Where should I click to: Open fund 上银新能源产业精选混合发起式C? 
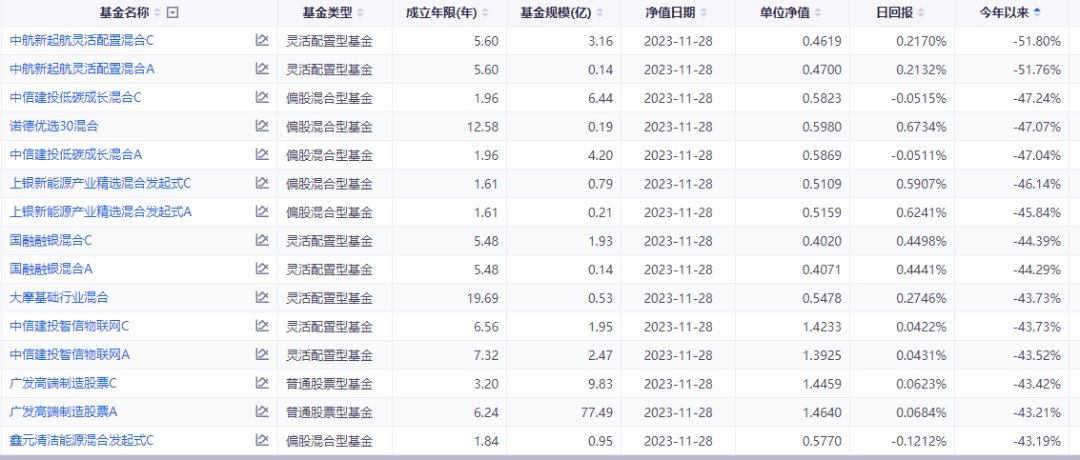coord(101,183)
